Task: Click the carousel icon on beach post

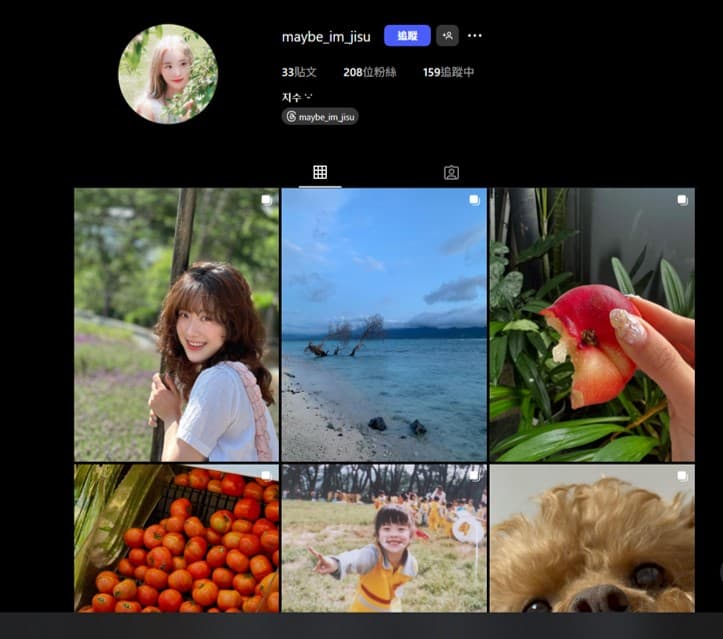Action: [474, 200]
